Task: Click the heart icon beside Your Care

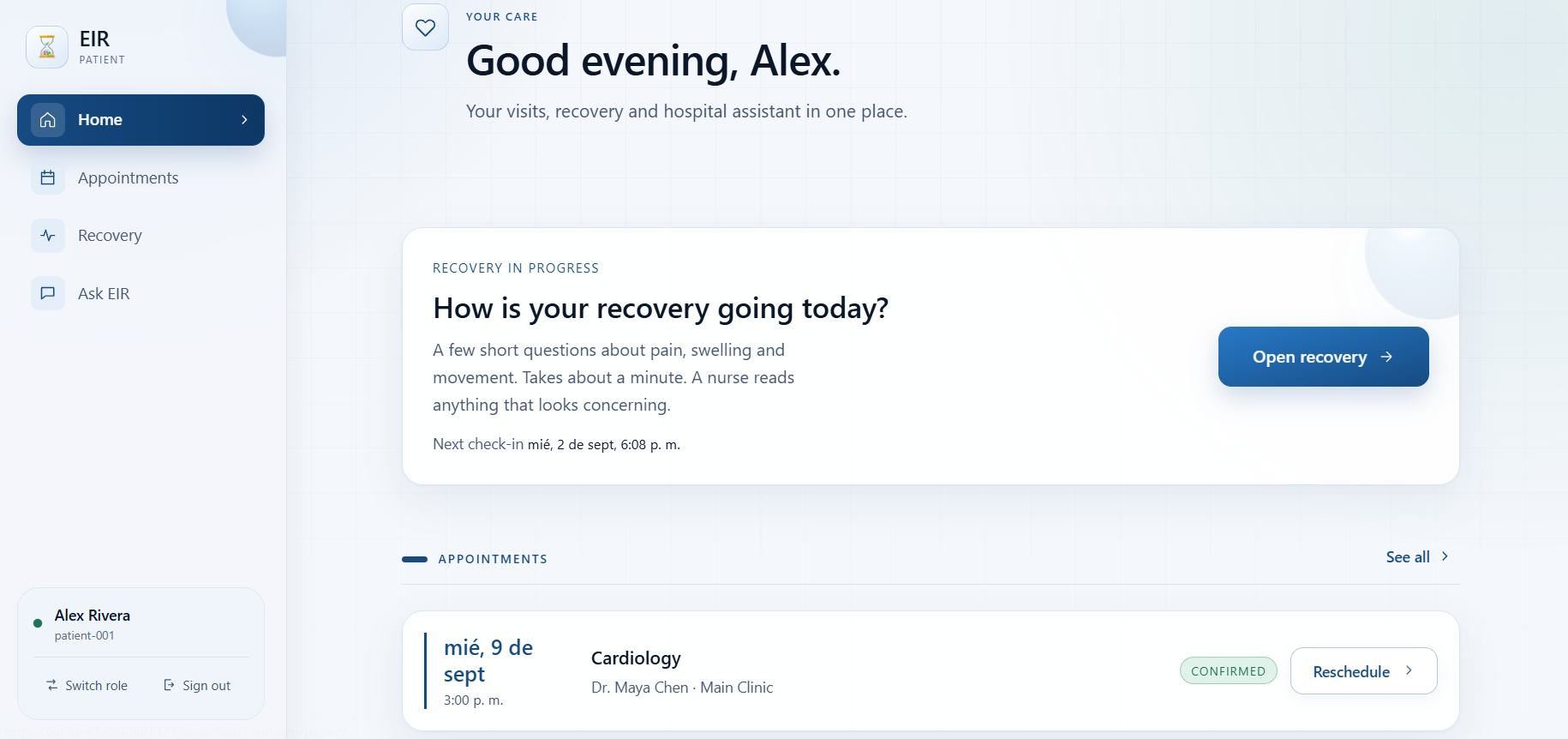Action: [425, 27]
